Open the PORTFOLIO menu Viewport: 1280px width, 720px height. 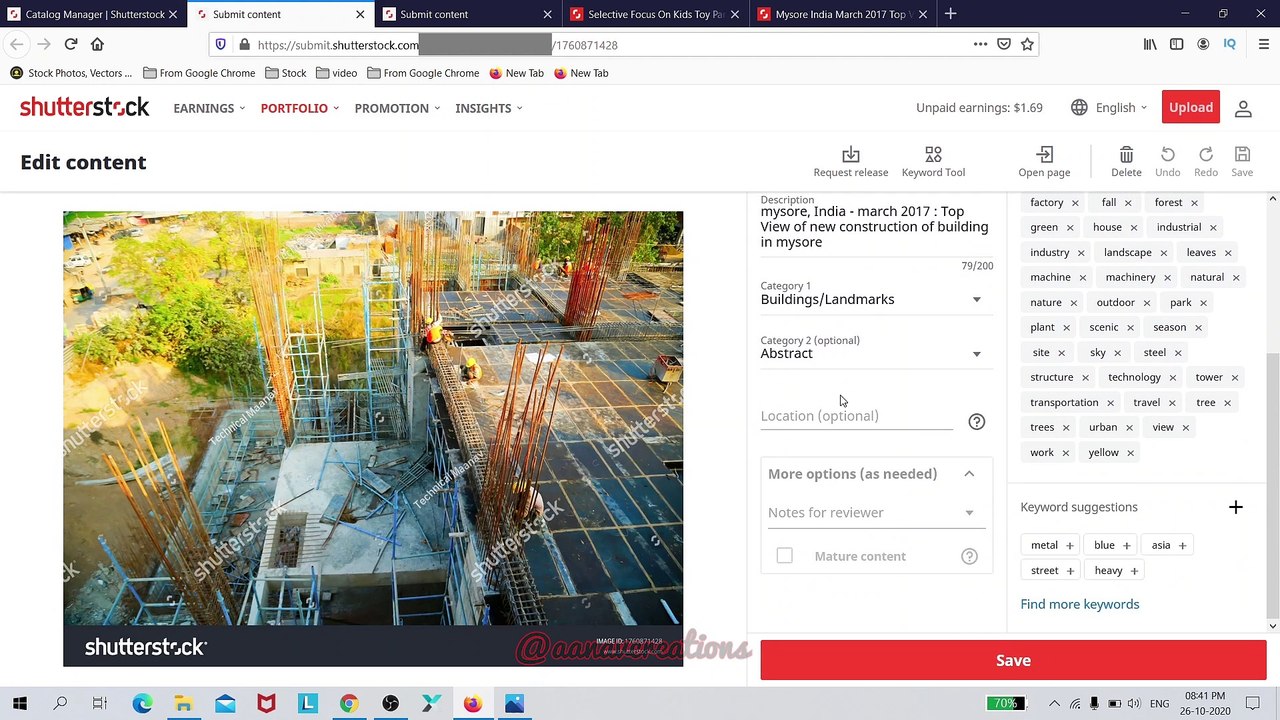pos(299,108)
